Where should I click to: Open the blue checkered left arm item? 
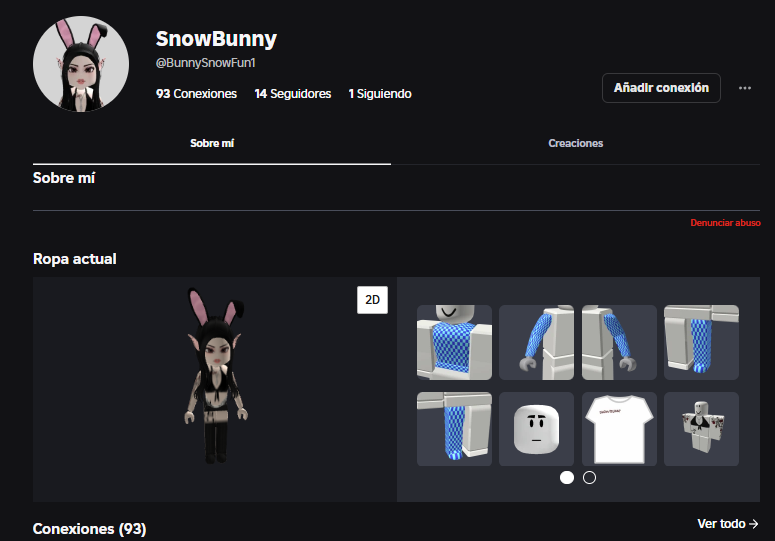tap(619, 342)
